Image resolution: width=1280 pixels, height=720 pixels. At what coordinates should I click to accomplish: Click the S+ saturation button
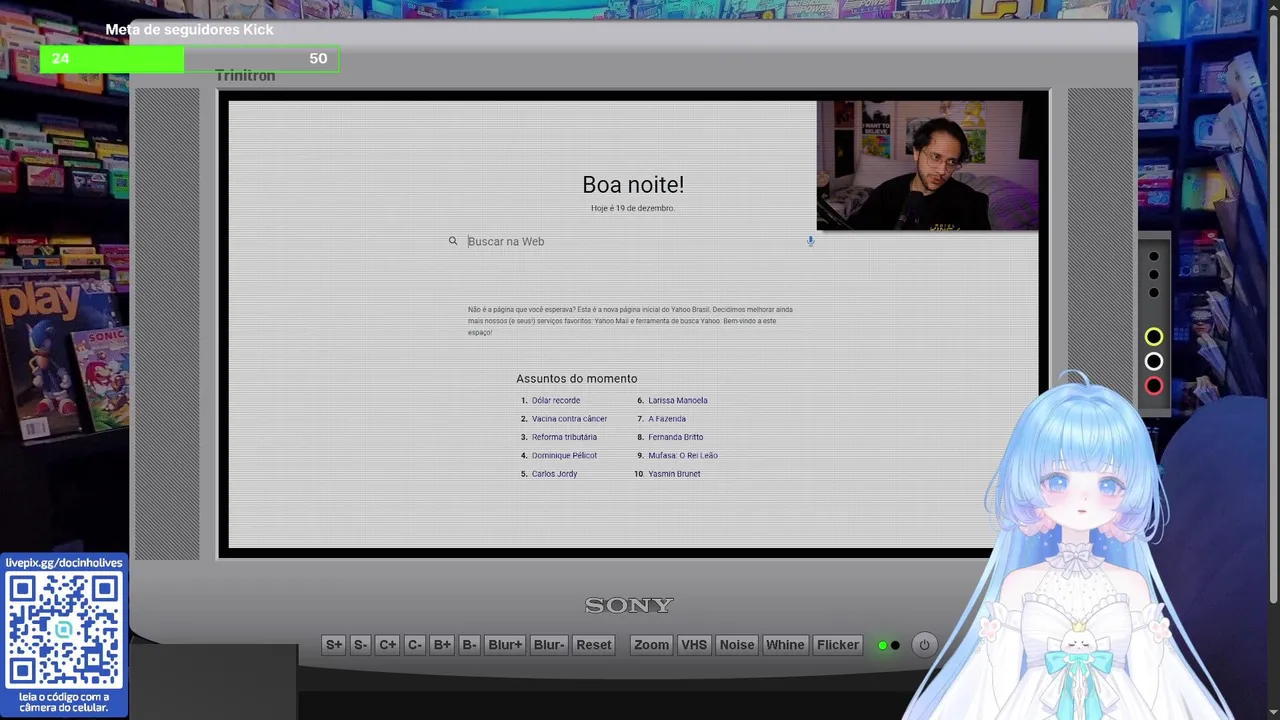click(x=334, y=645)
